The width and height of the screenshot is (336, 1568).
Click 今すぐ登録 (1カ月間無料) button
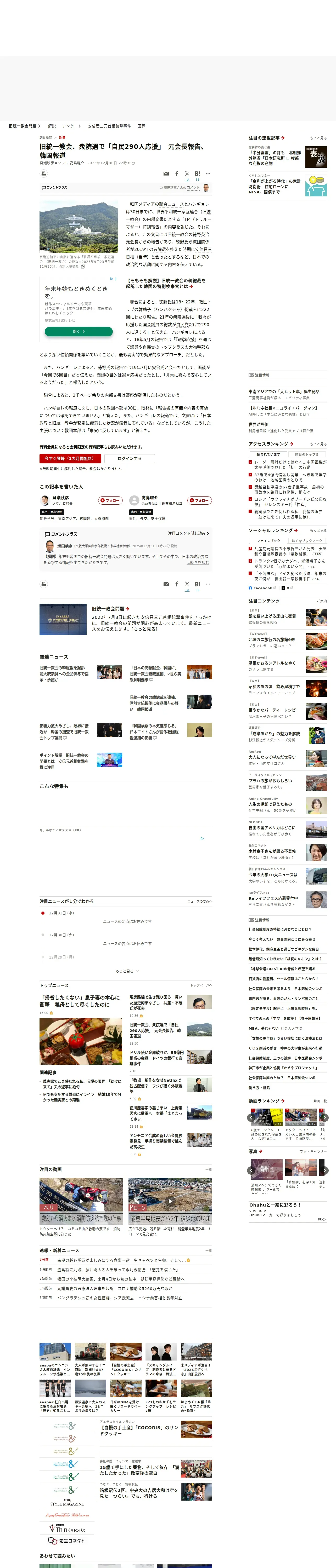pyautogui.click(x=70, y=458)
